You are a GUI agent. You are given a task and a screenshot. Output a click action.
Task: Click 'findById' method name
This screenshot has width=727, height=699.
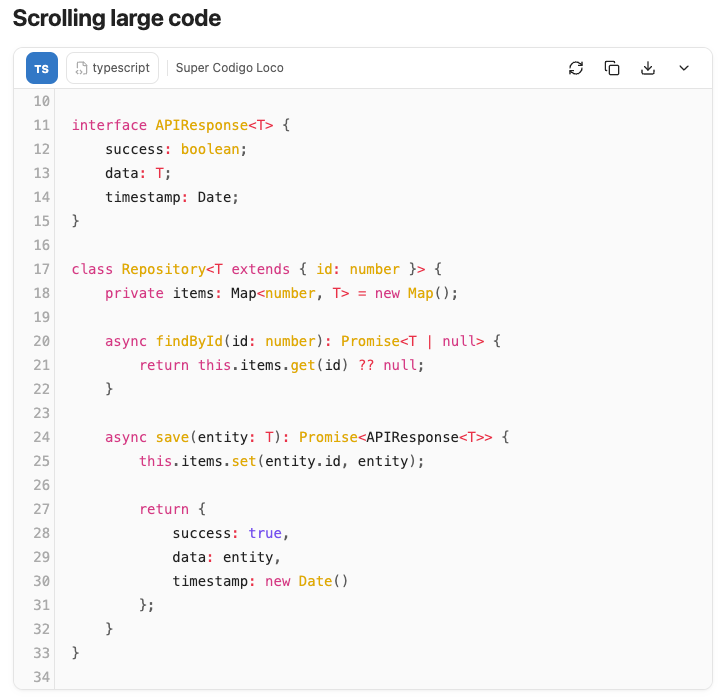[x=189, y=341]
